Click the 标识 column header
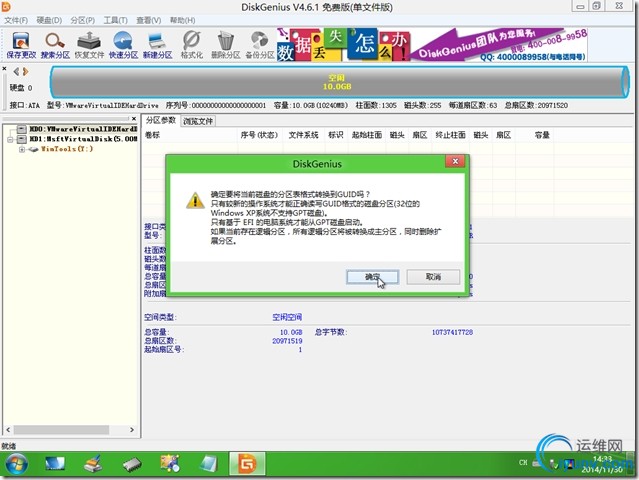 tap(336, 135)
